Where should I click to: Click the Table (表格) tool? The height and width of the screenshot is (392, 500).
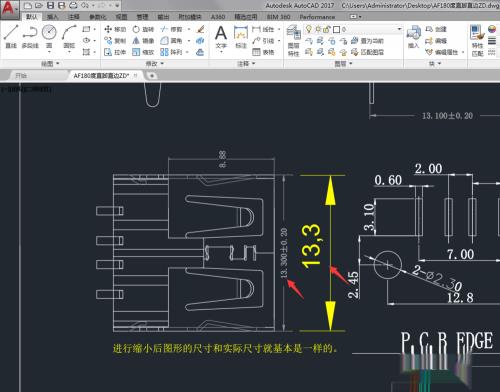[x=263, y=52]
